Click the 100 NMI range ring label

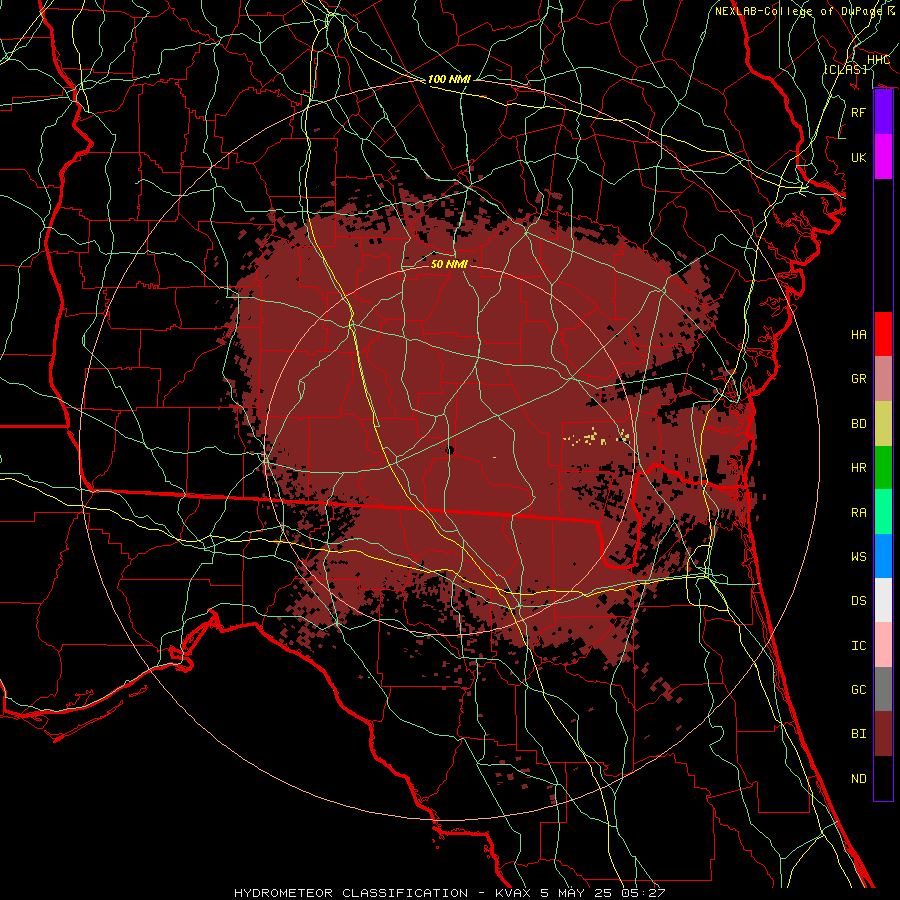point(449,79)
